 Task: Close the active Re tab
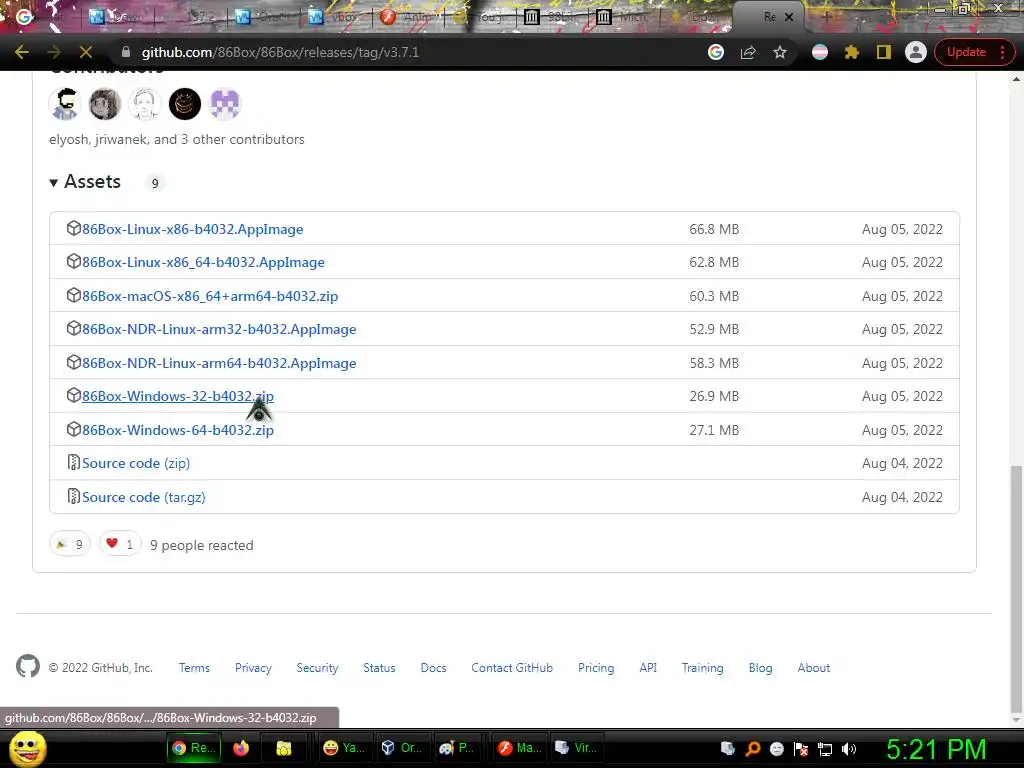click(x=789, y=17)
